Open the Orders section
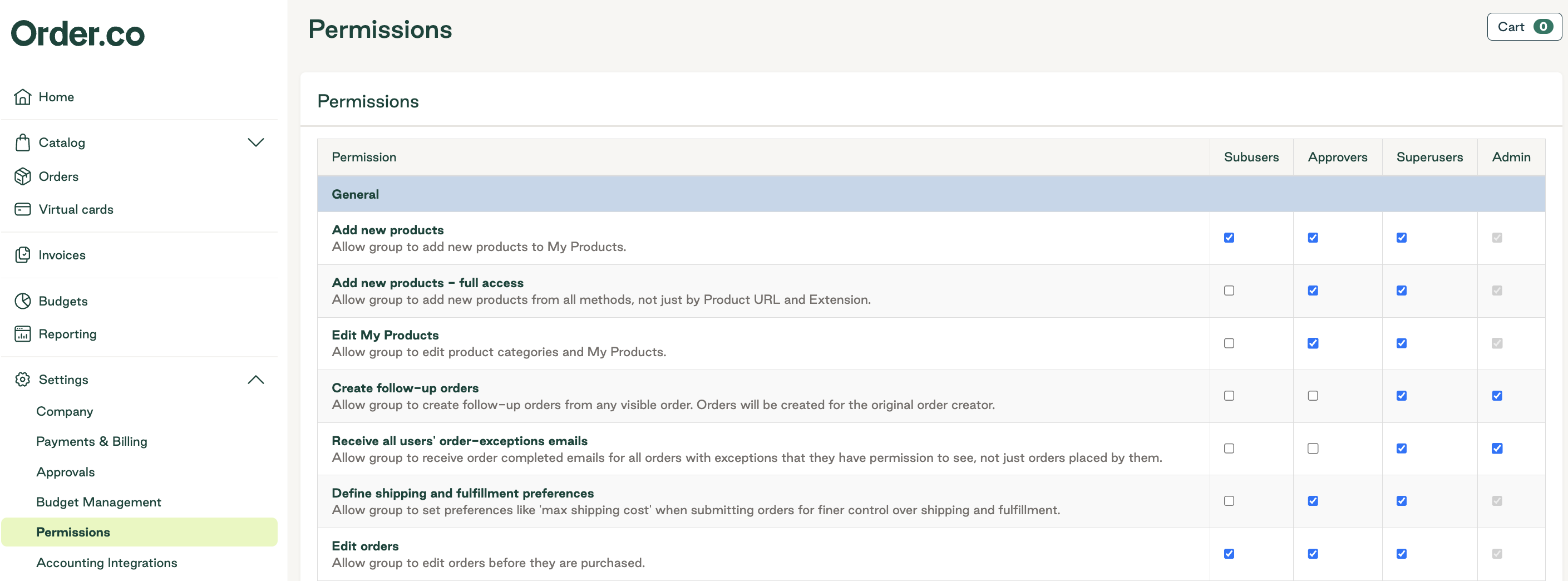Viewport: 1568px width, 581px height. pos(58,176)
